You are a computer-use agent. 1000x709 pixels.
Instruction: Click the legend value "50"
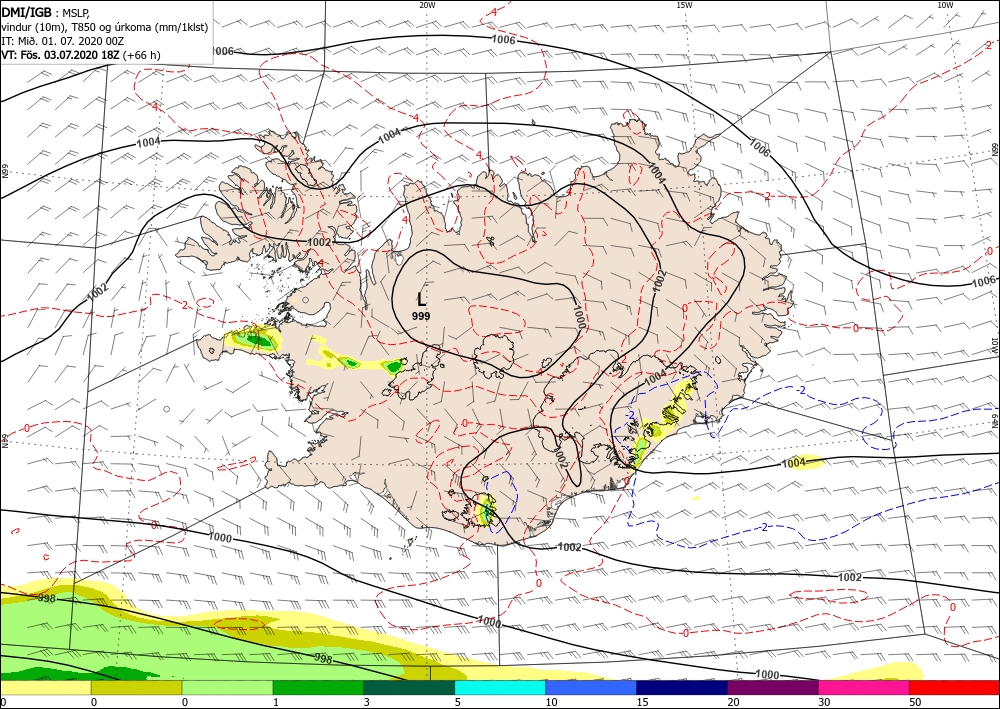[x=915, y=702]
